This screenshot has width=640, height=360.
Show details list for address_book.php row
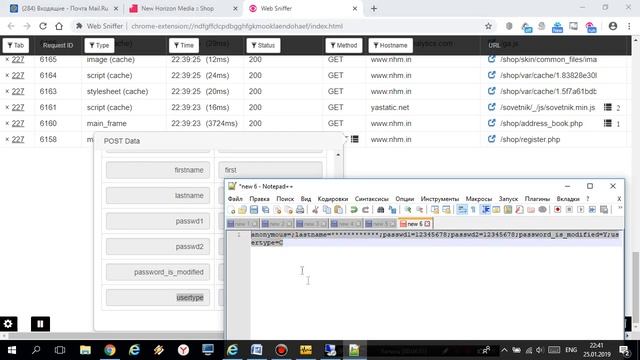(608, 123)
